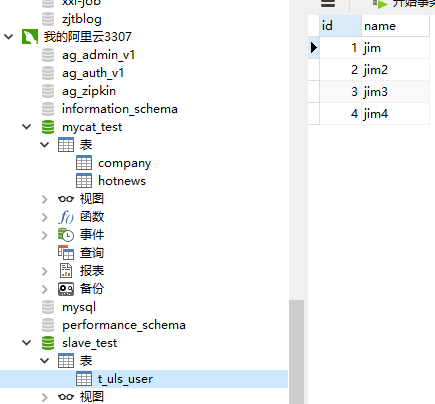Click the 报表 reports icon
The width and height of the screenshot is (435, 404).
pos(66,271)
